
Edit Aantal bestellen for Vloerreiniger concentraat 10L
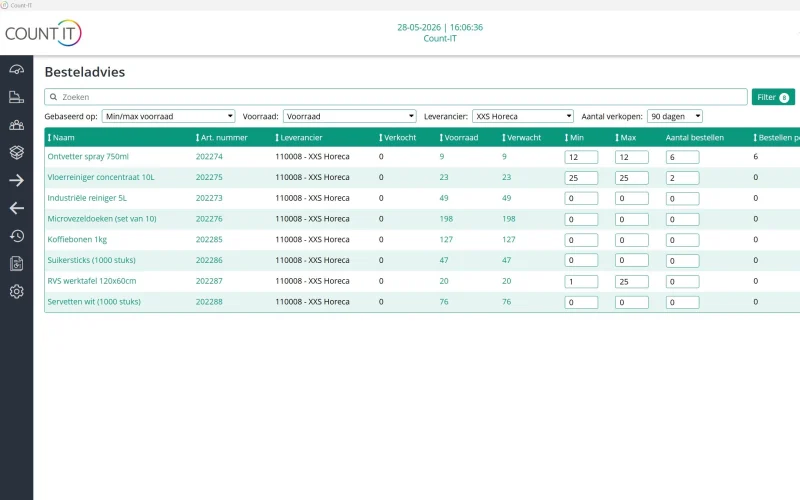click(682, 178)
